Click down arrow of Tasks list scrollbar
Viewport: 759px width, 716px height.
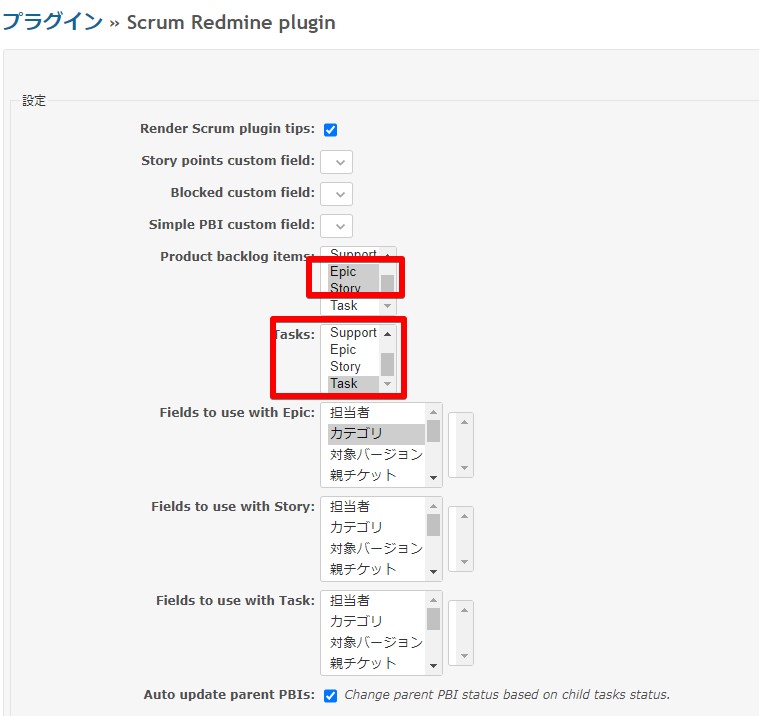coord(387,384)
